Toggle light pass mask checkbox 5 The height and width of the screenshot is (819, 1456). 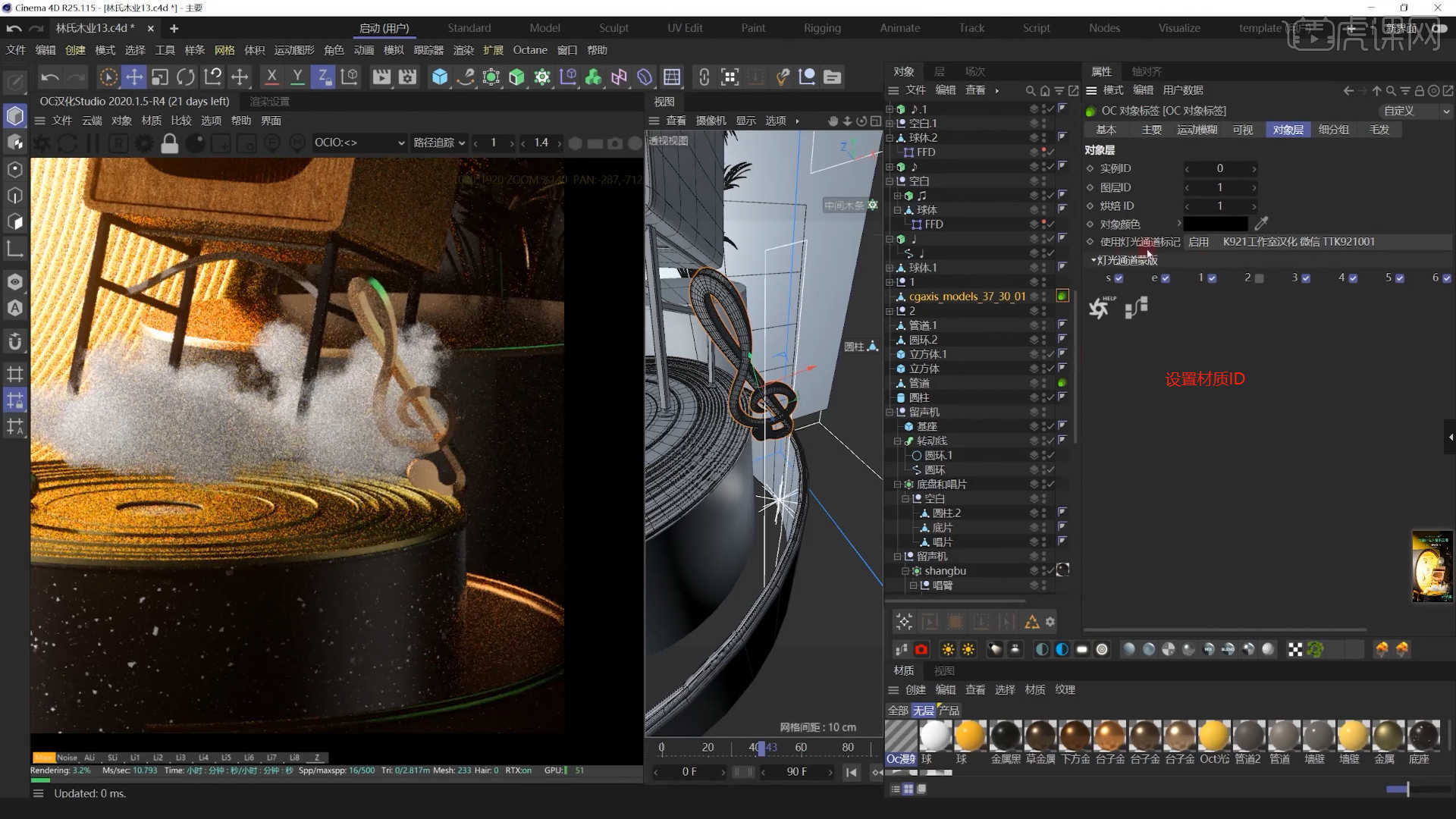(1400, 278)
